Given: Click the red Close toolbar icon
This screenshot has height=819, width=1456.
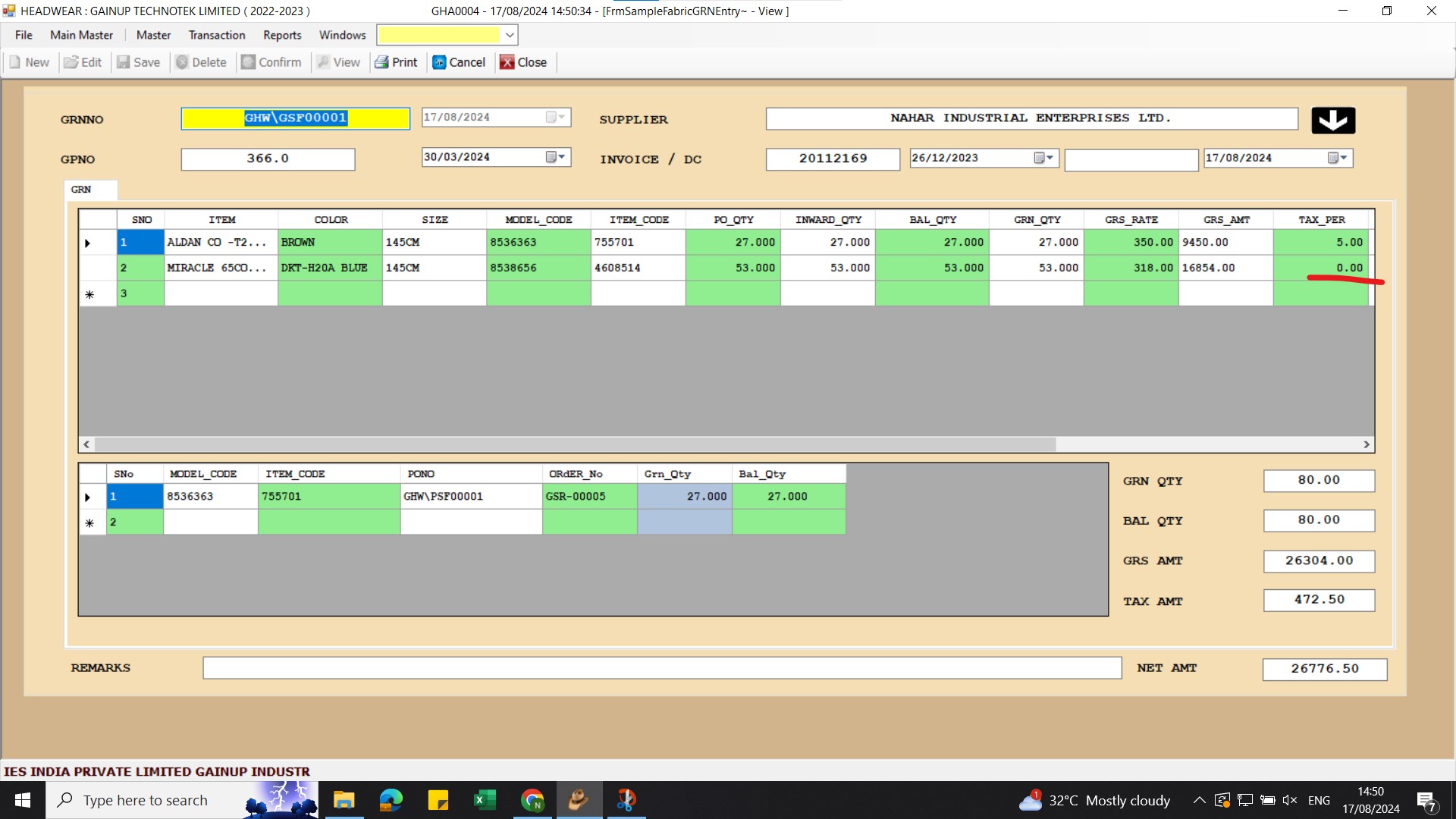Looking at the screenshot, I should pyautogui.click(x=507, y=62).
